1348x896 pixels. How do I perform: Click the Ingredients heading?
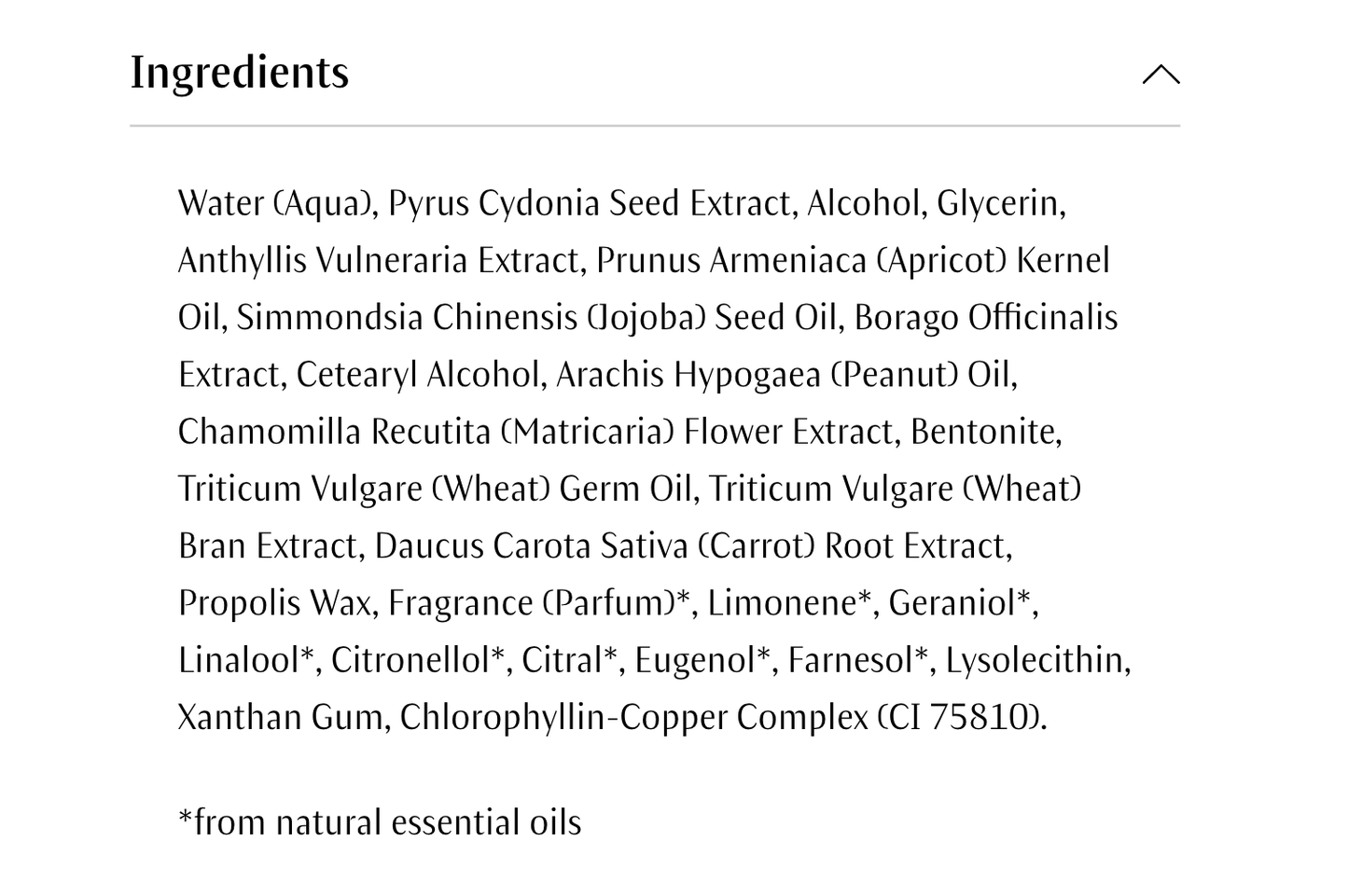coord(240,73)
